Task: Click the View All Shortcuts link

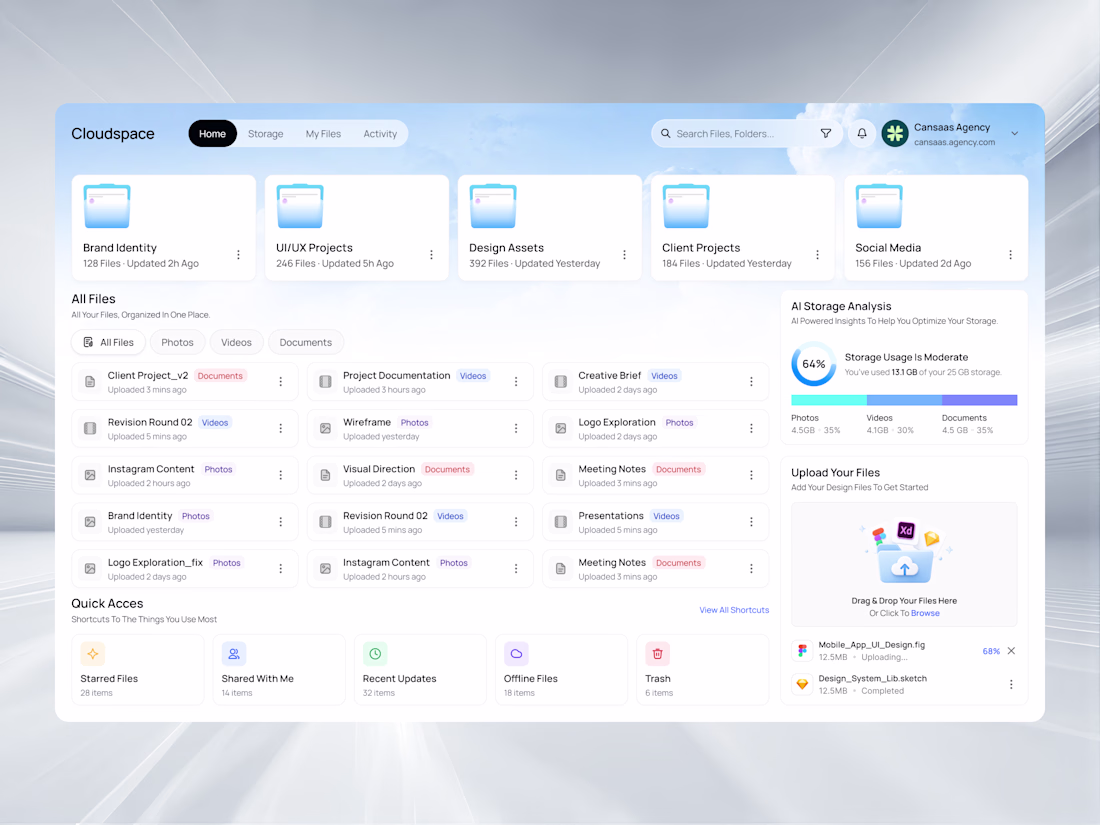Action: [x=734, y=610]
